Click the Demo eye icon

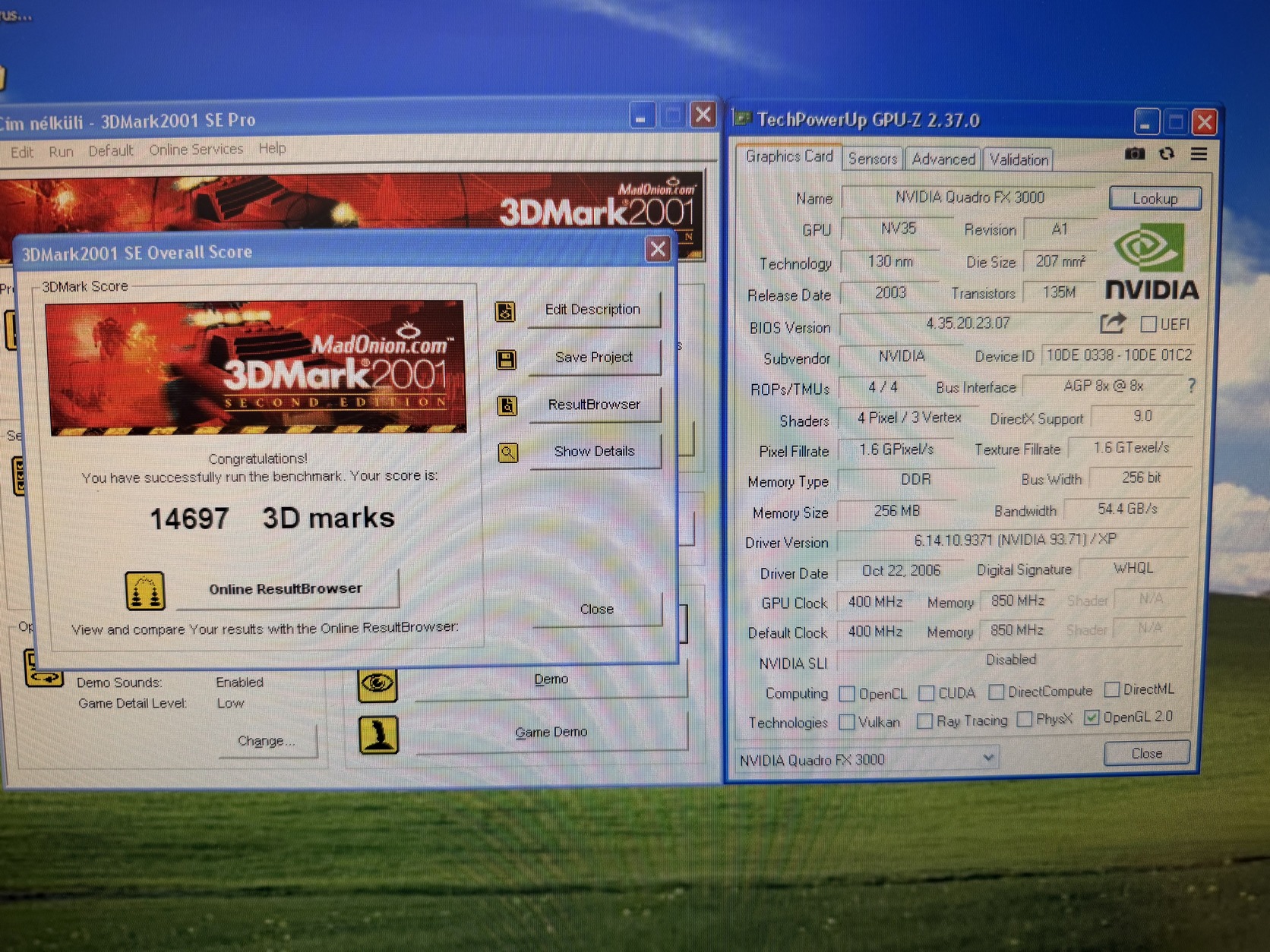(x=378, y=683)
